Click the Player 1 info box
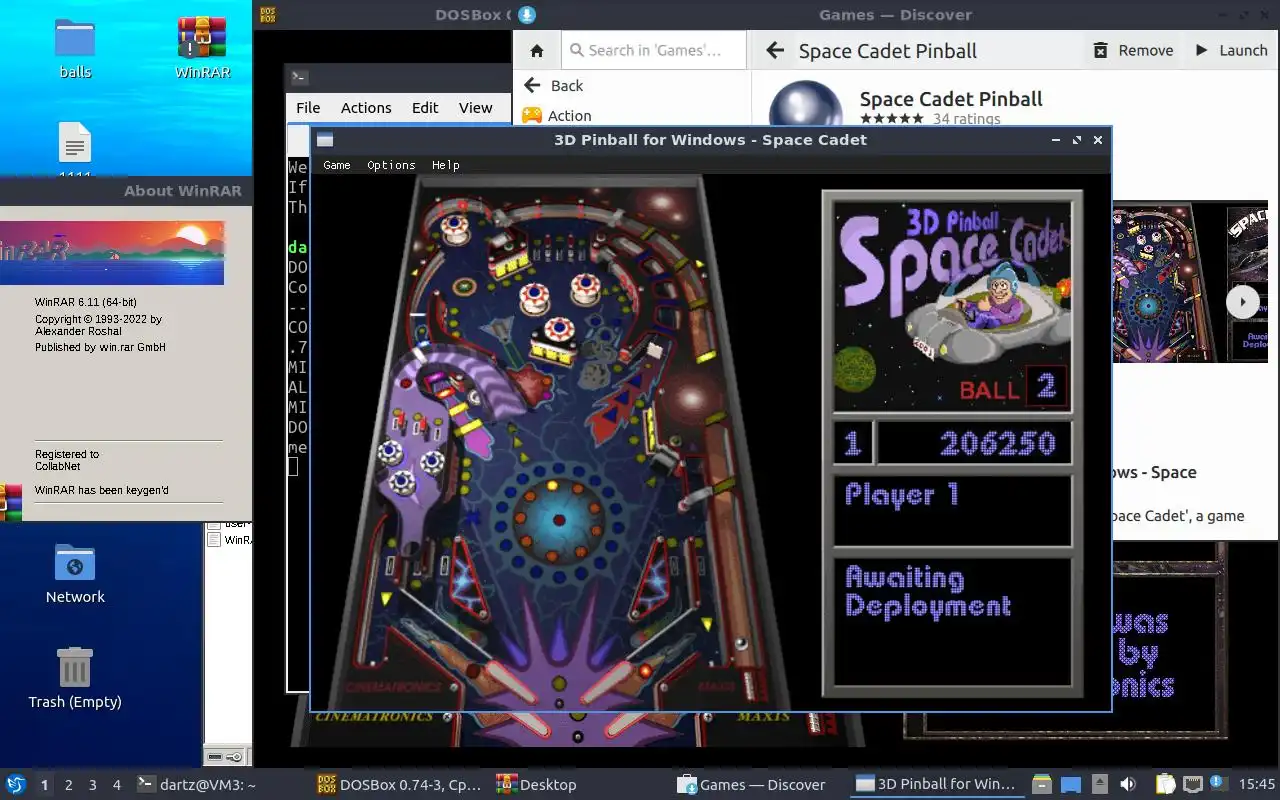 (x=952, y=510)
